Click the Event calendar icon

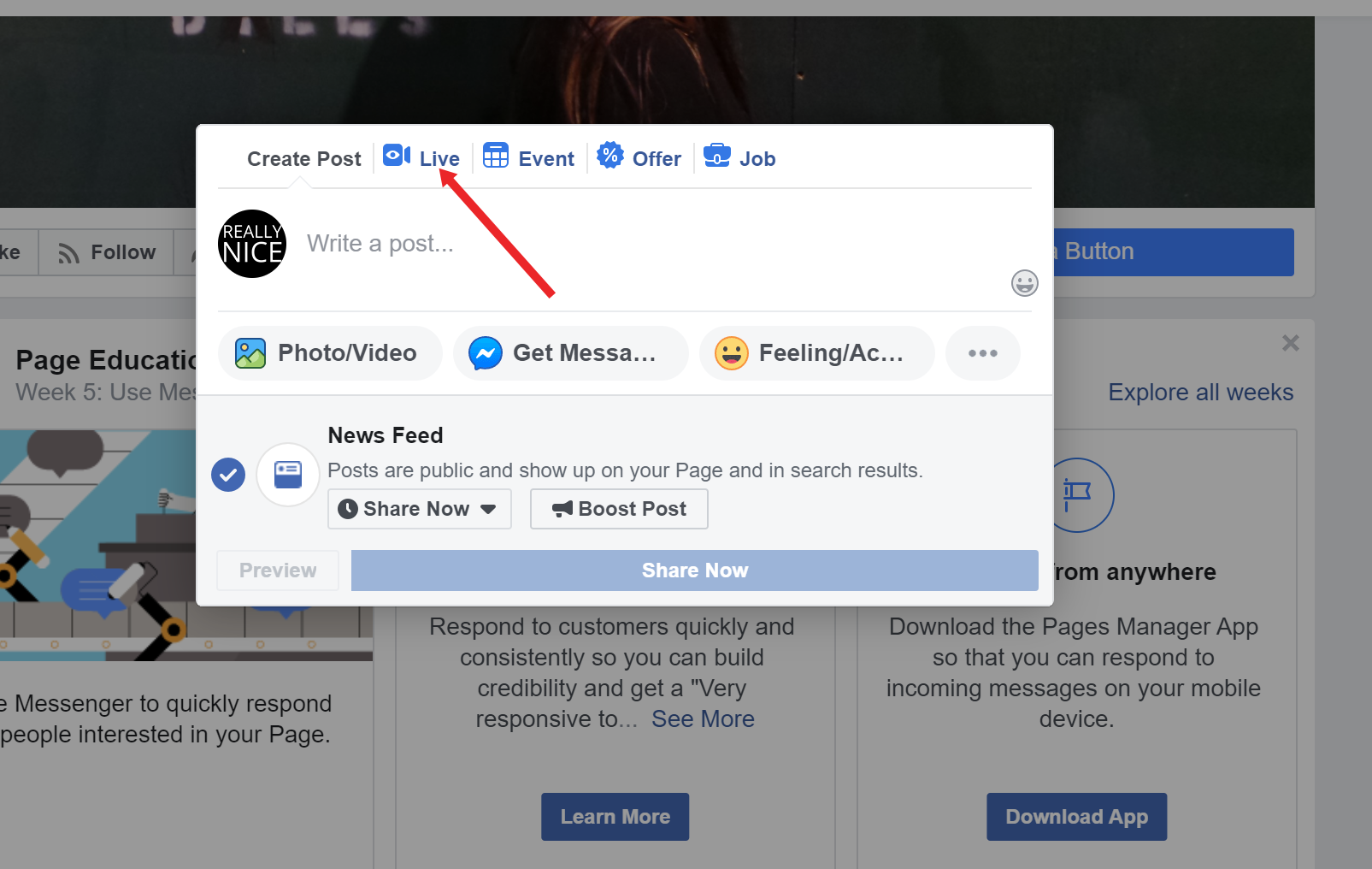tap(496, 156)
